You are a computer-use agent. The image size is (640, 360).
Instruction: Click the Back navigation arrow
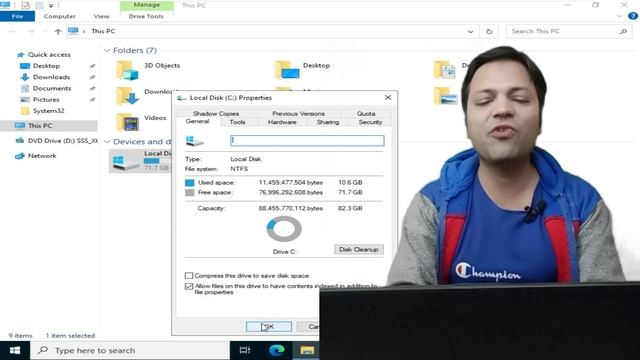(x=12, y=31)
